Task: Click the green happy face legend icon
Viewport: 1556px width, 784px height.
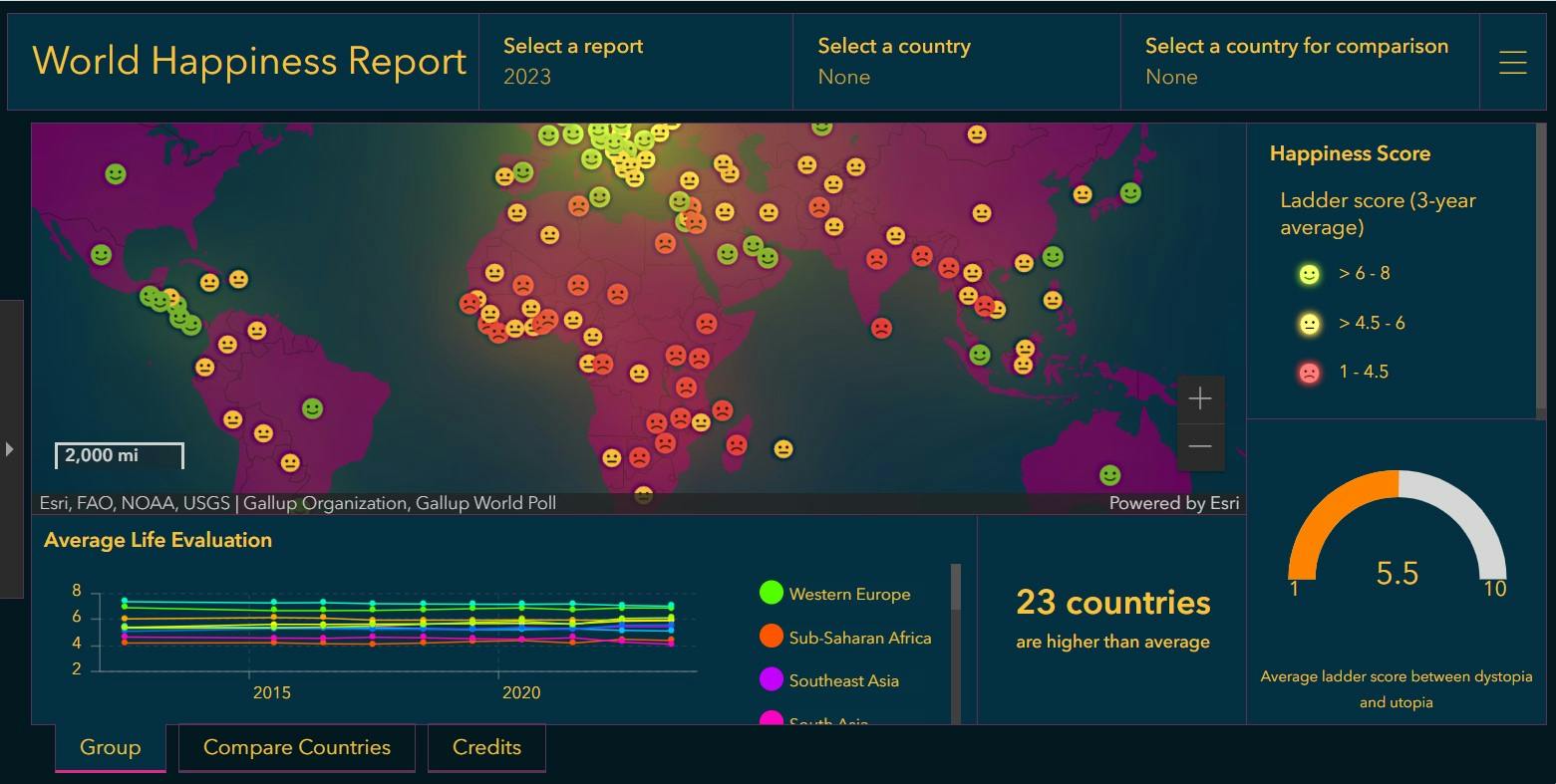Action: click(x=1309, y=274)
